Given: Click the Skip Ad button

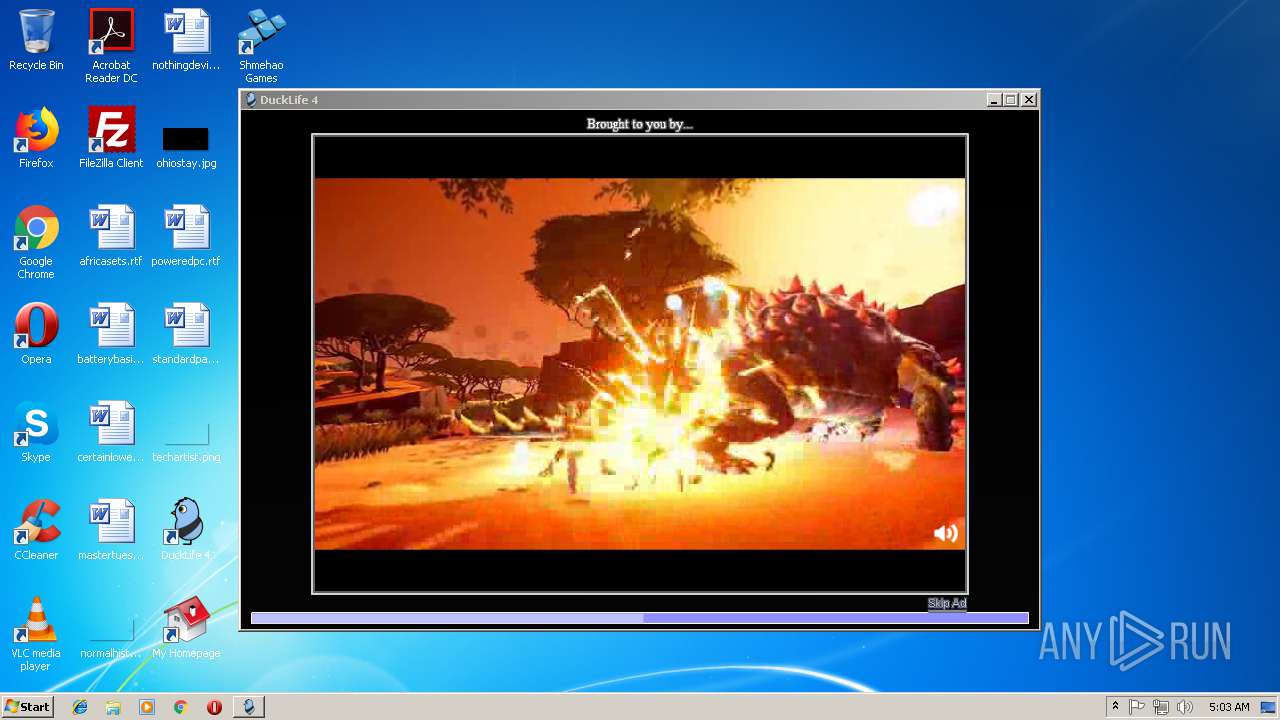Looking at the screenshot, I should [x=947, y=603].
